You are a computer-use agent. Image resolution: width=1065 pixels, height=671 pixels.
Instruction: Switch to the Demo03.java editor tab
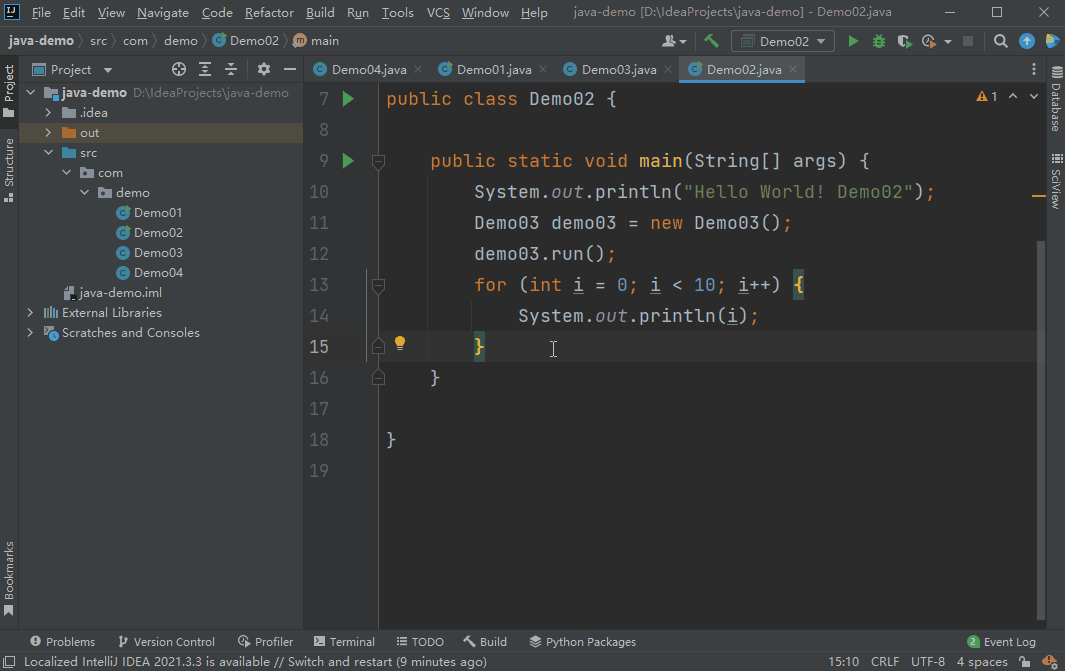pyautogui.click(x=618, y=70)
